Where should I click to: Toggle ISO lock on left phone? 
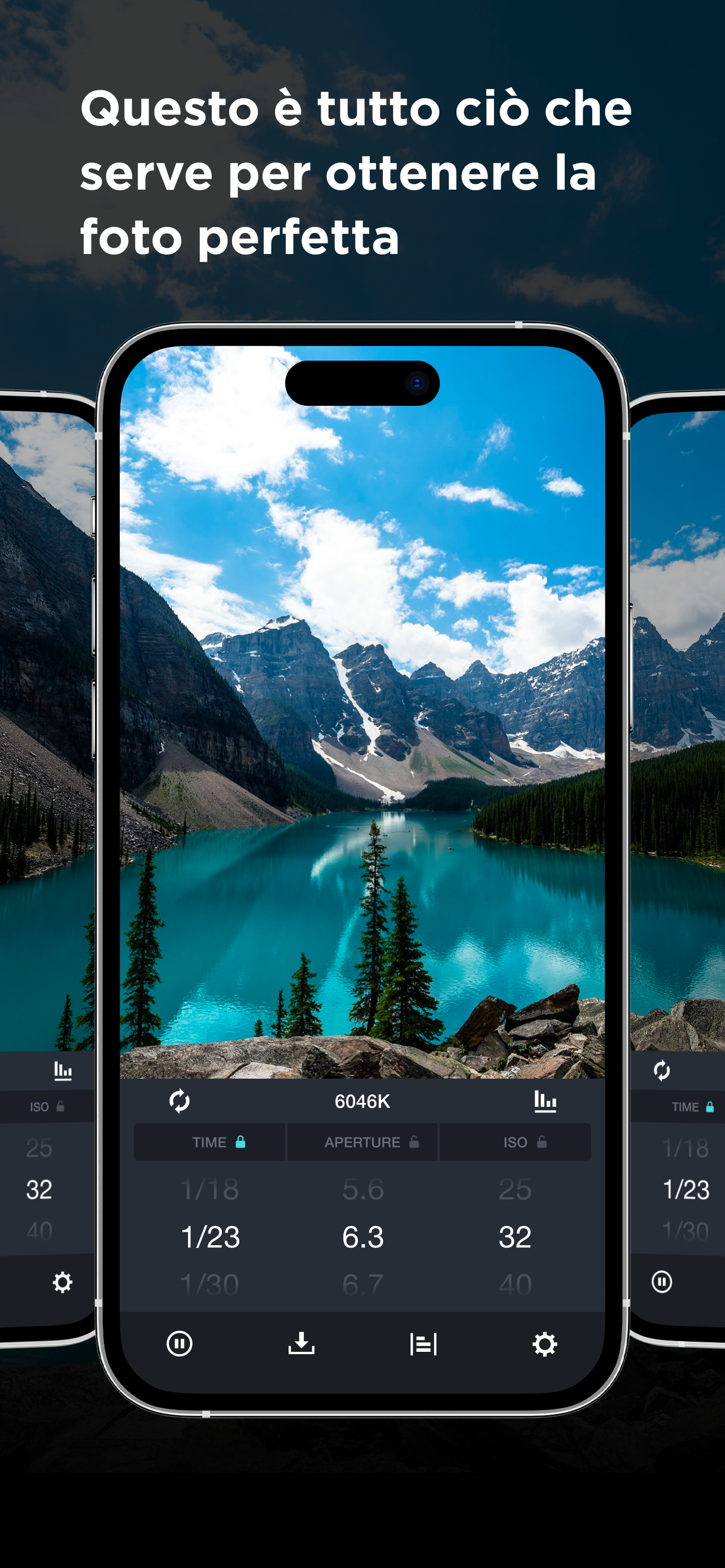coord(60,1107)
